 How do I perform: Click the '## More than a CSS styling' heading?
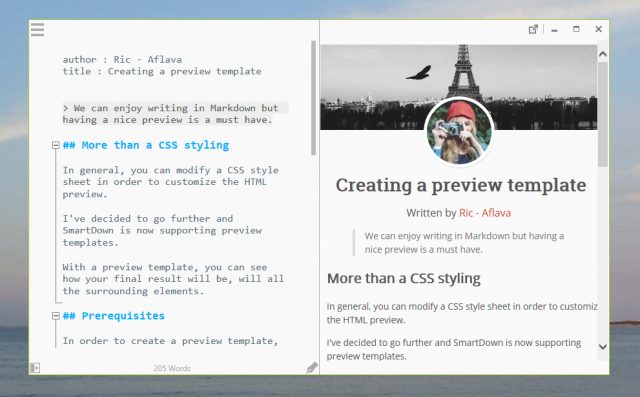point(146,145)
